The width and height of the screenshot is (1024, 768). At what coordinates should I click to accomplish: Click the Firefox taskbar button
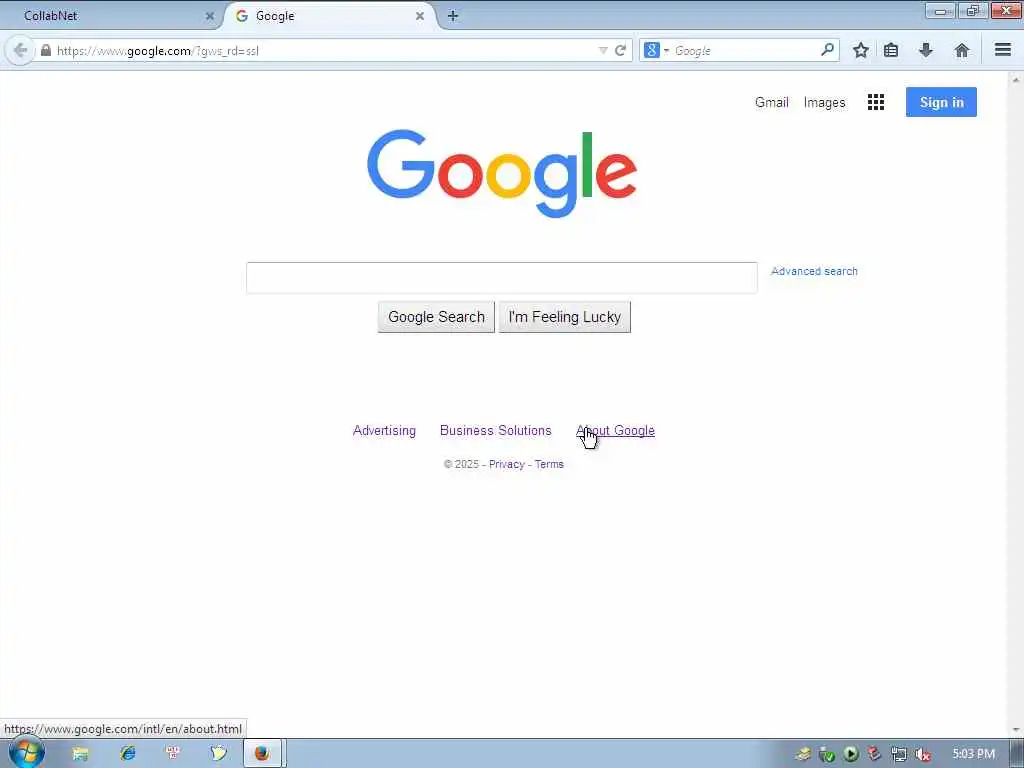click(263, 754)
